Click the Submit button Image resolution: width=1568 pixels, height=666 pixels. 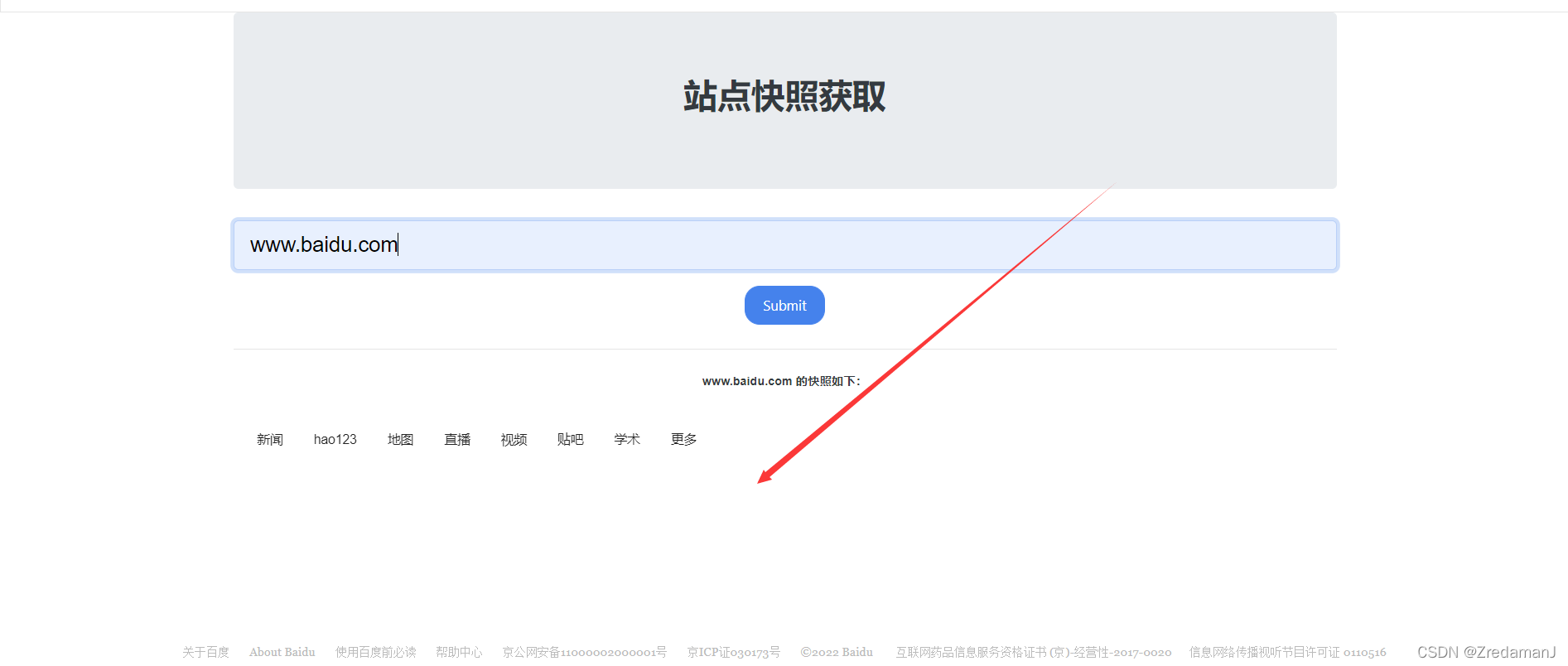pyautogui.click(x=784, y=306)
